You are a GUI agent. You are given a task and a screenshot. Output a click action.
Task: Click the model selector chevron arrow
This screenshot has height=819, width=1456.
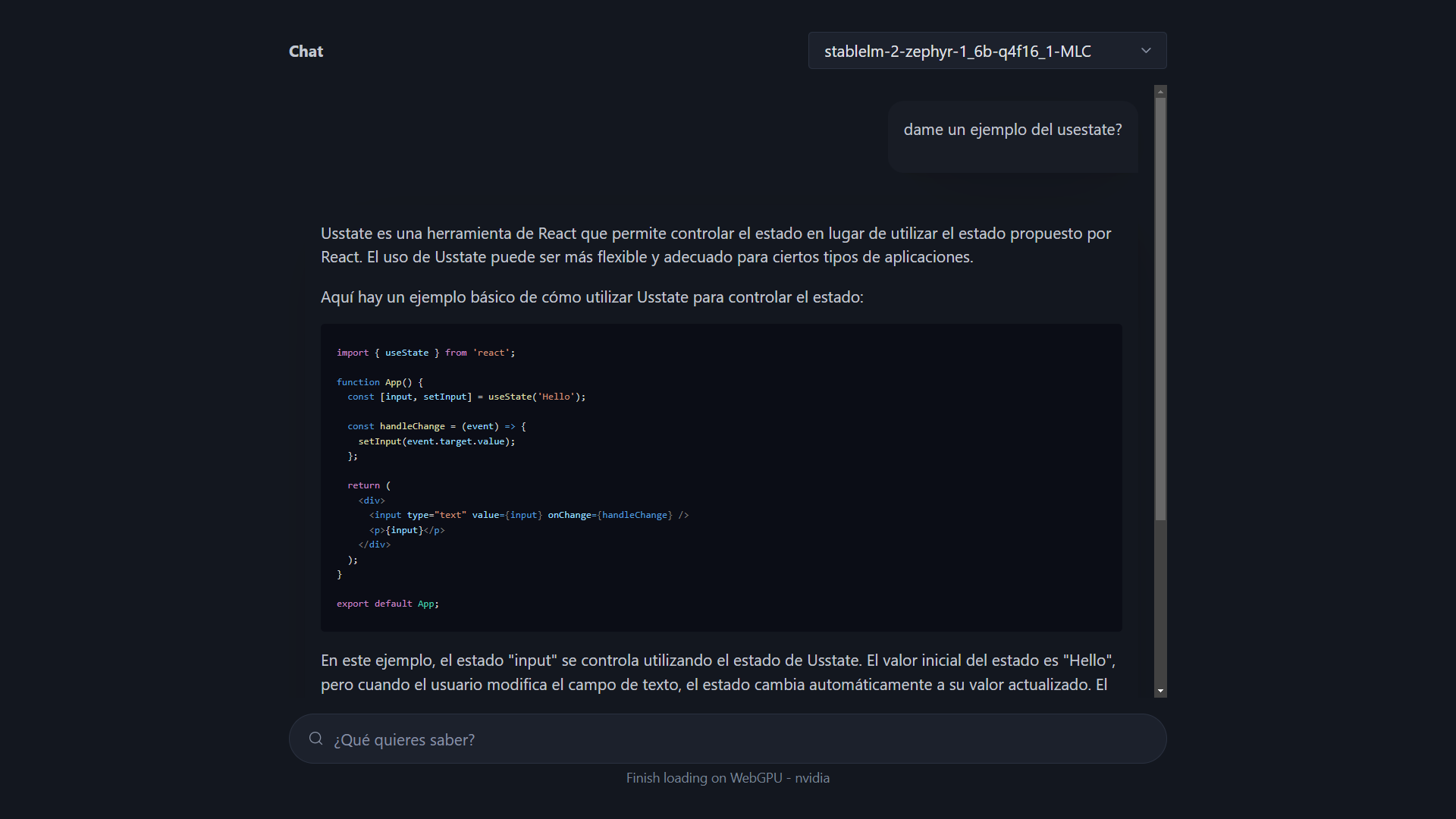(1146, 51)
